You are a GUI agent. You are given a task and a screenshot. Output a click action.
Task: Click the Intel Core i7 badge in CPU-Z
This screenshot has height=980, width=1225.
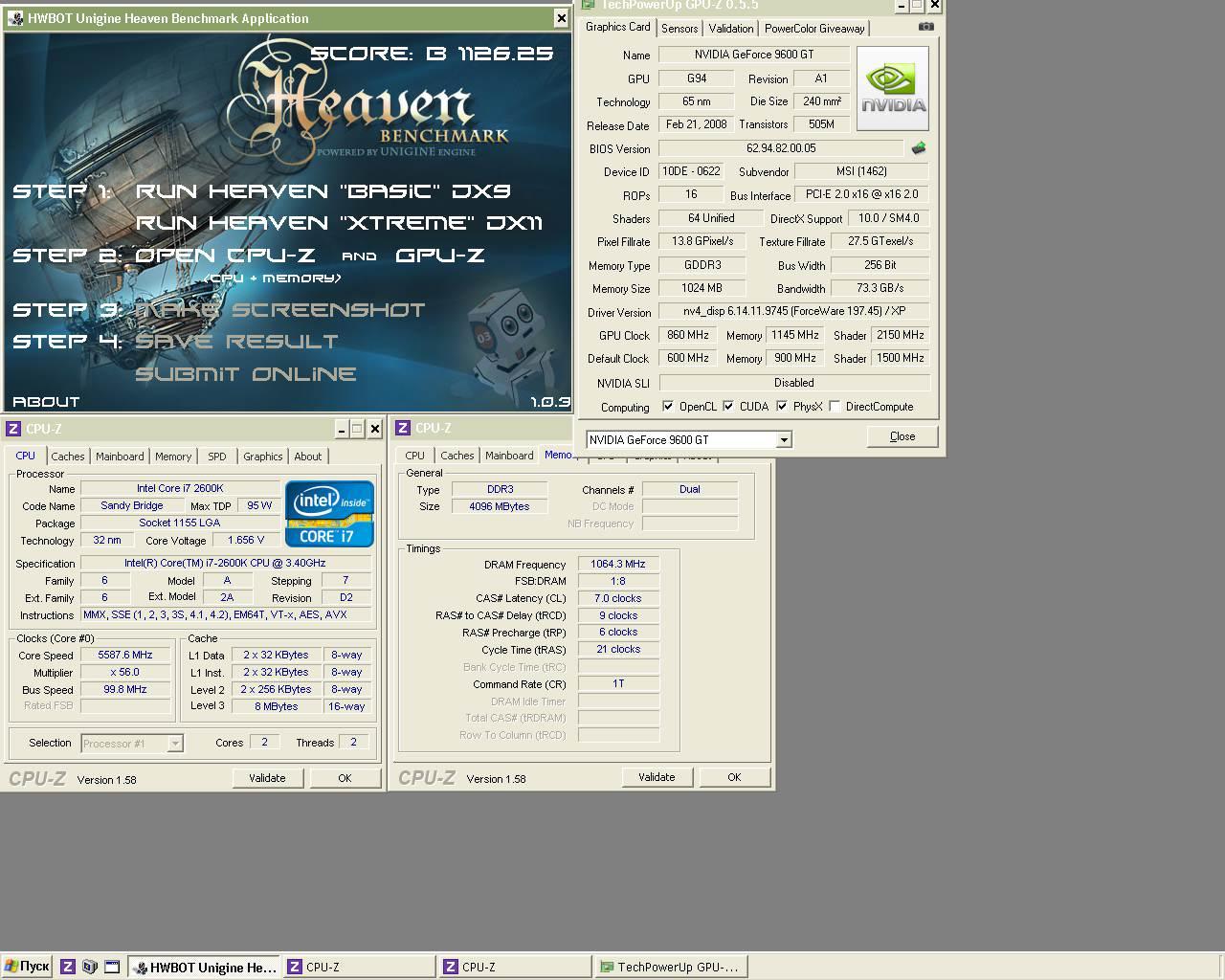pyautogui.click(x=329, y=513)
